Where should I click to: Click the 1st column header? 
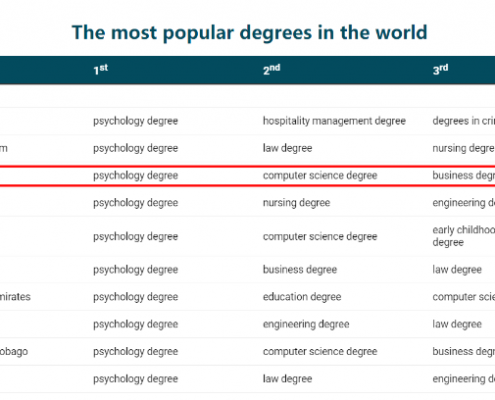coord(100,69)
